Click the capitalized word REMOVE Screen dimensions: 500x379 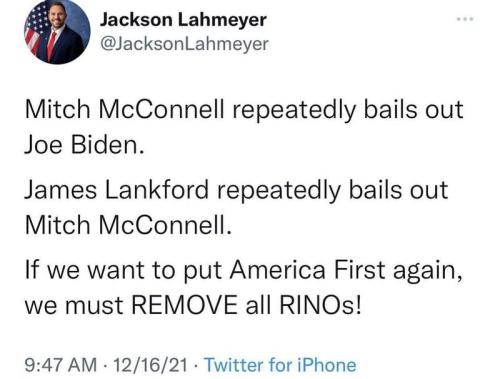click(x=184, y=305)
